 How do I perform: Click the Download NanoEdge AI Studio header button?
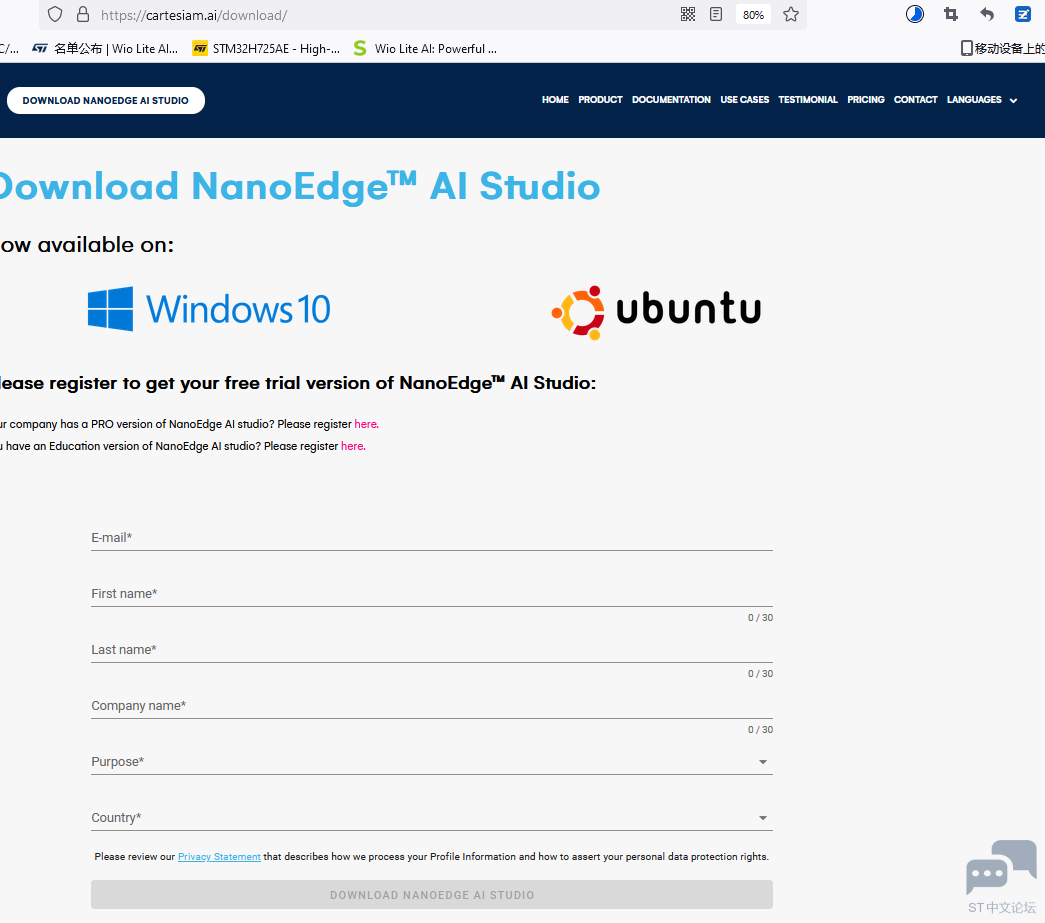pos(105,101)
